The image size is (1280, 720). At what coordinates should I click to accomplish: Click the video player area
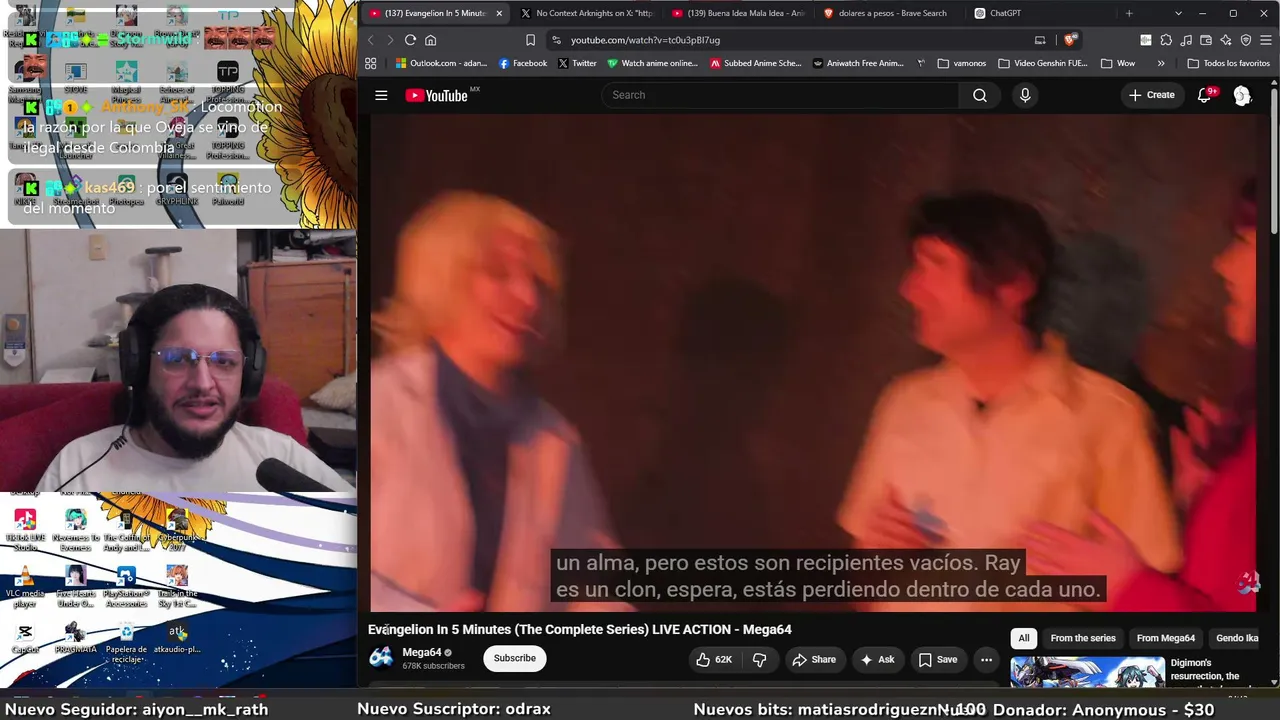tap(813, 361)
